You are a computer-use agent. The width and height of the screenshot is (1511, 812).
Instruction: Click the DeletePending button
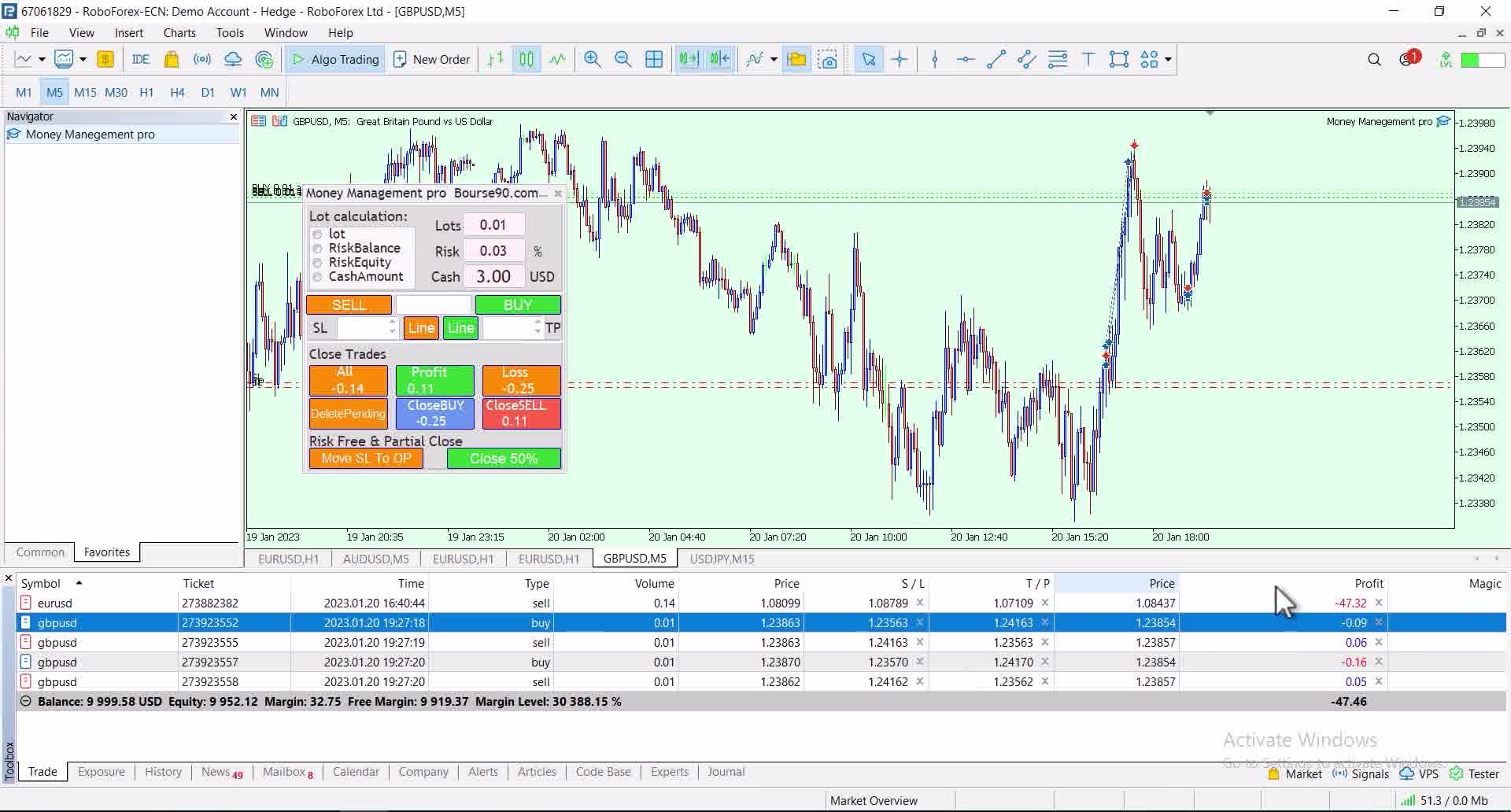[348, 414]
